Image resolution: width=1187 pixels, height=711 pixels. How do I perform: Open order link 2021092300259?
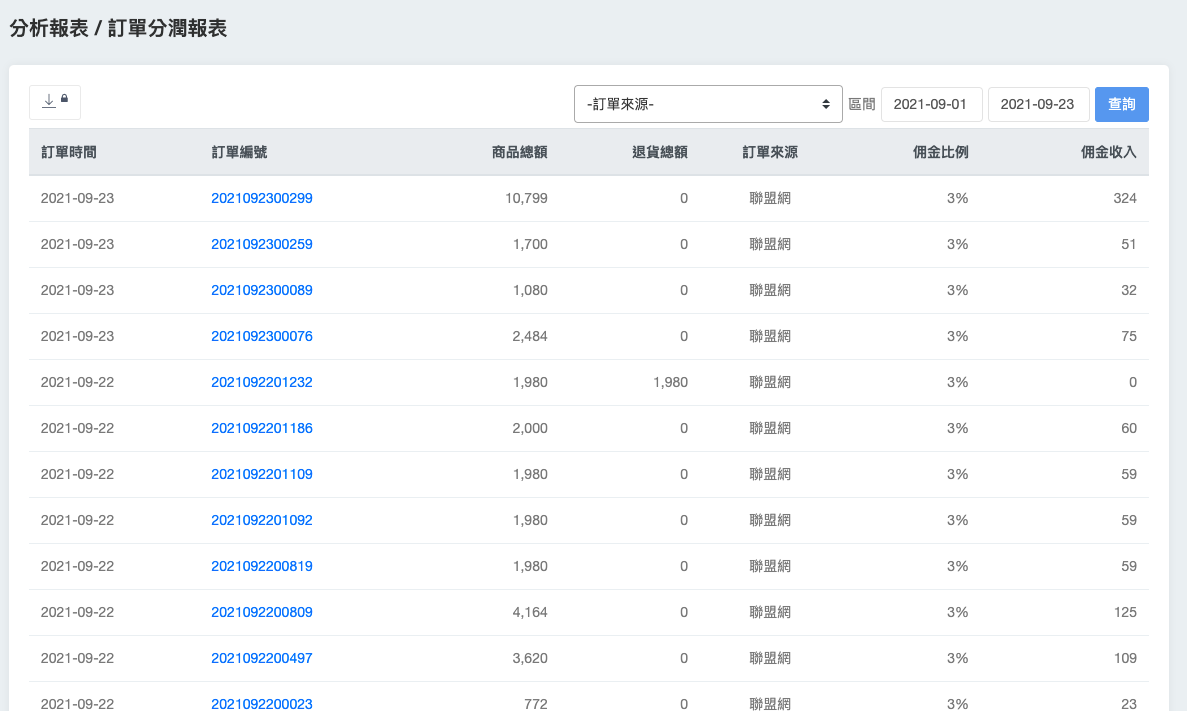point(262,245)
